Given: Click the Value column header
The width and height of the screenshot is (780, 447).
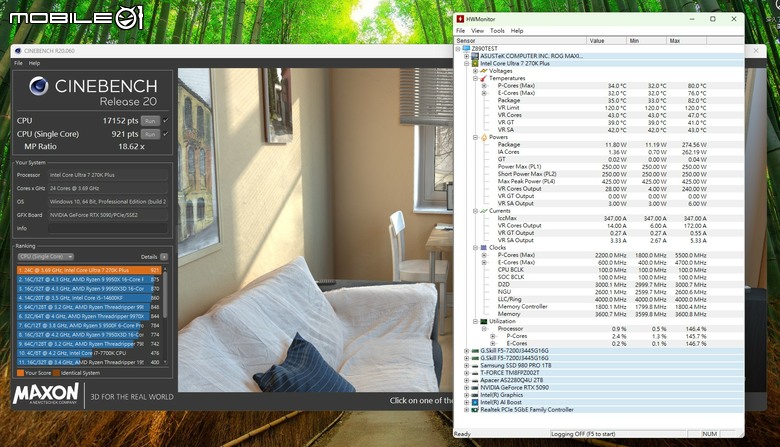Looking at the screenshot, I should coord(606,41).
